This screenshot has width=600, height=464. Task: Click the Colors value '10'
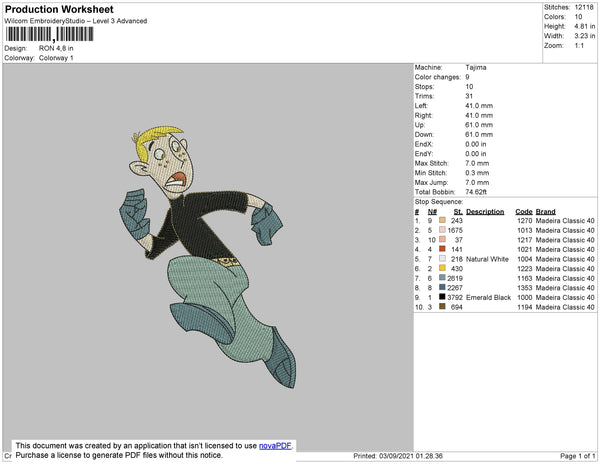tap(578, 17)
